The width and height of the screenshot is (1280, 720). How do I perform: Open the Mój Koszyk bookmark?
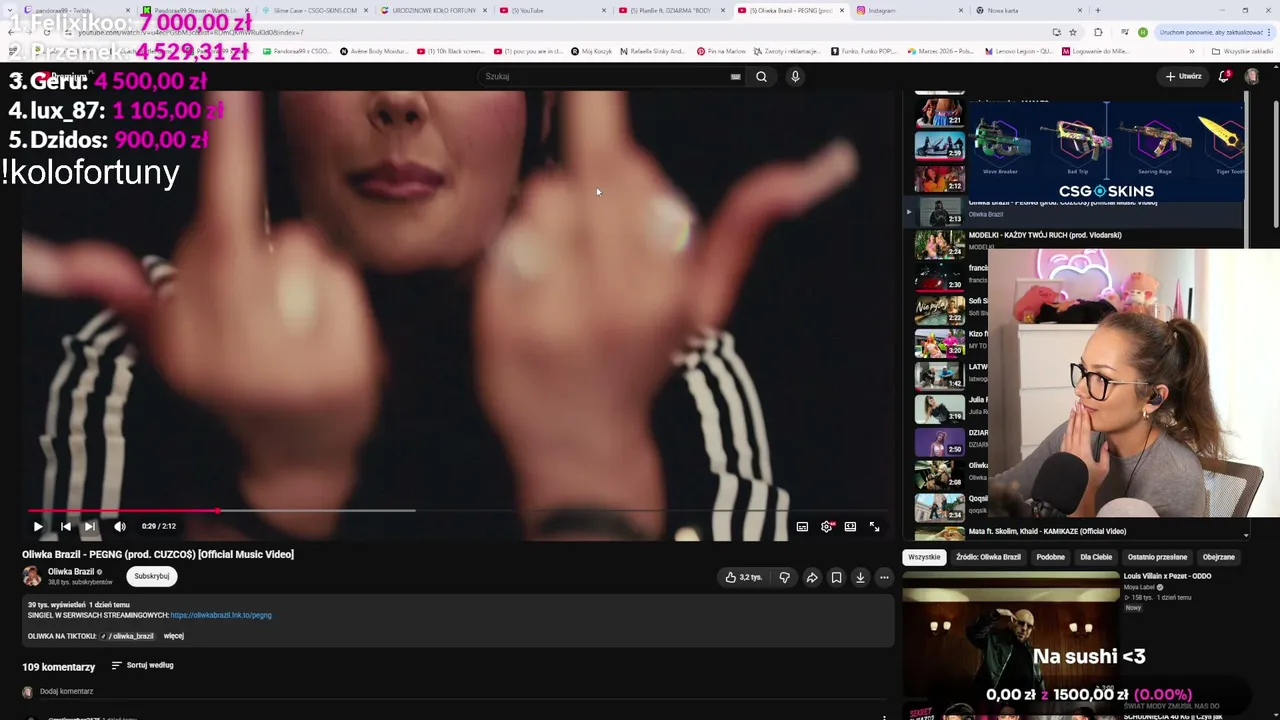[x=590, y=51]
